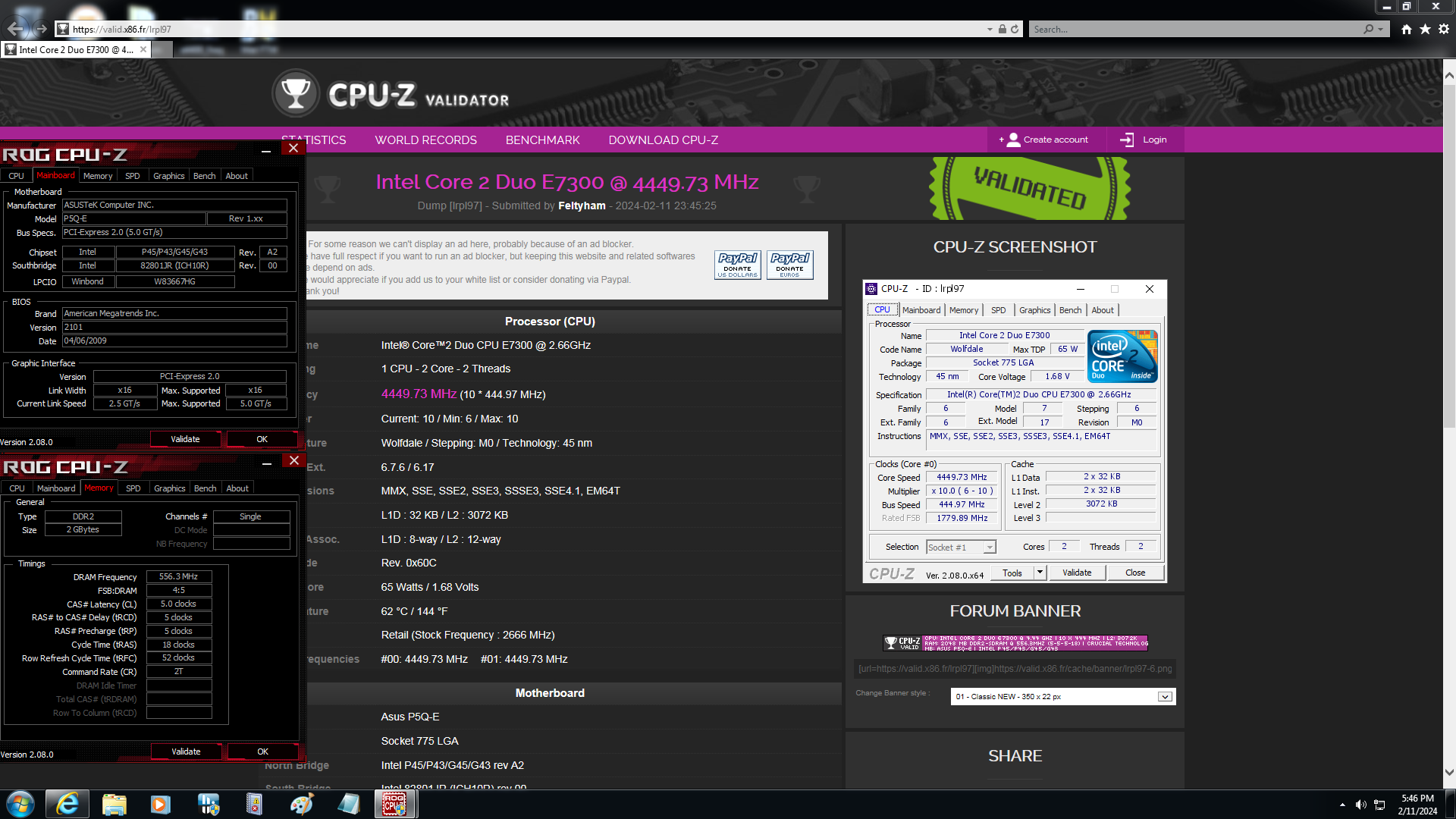1456x819 pixels.
Task: Open Favorites with the star icon
Action: 1425,29
